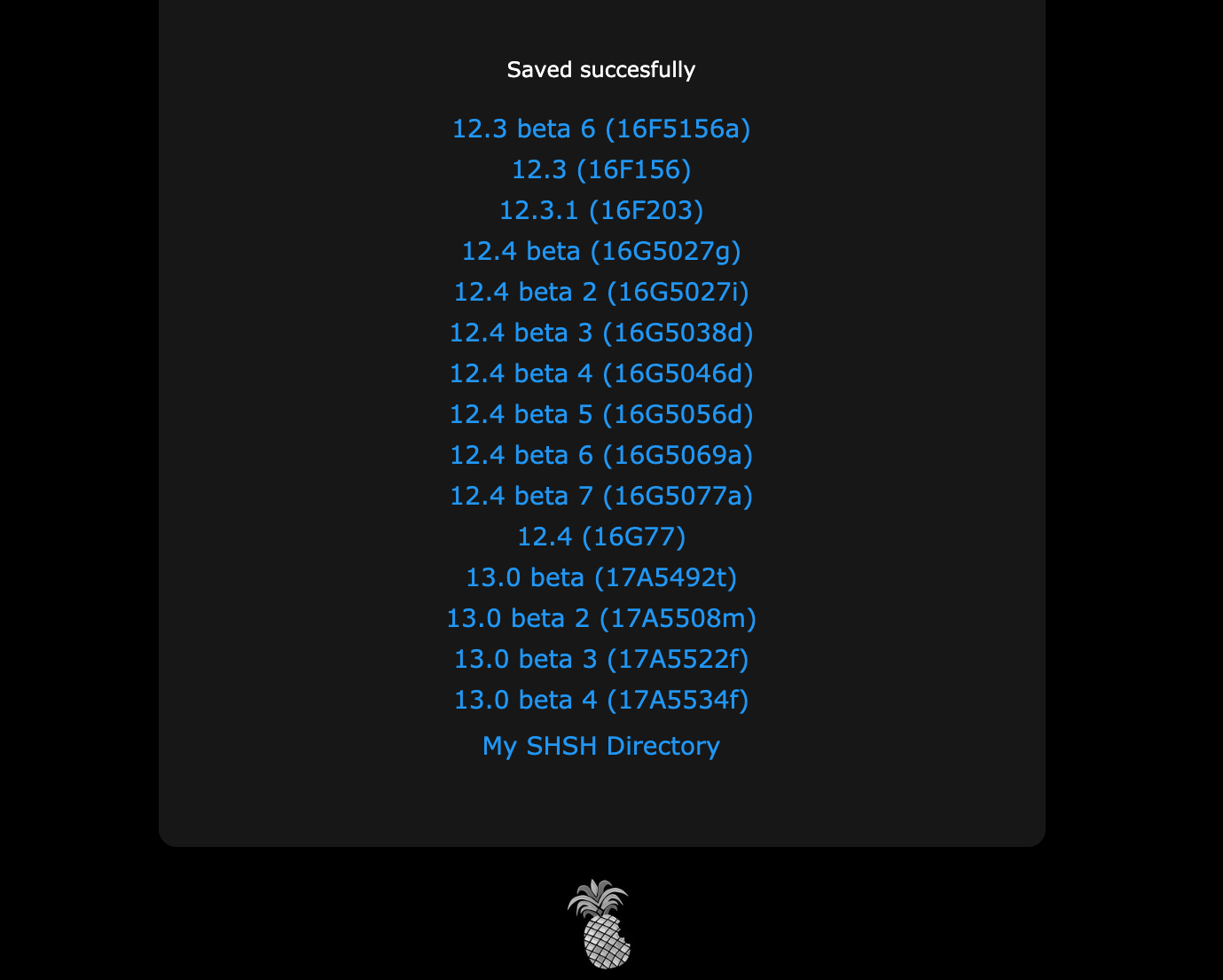This screenshot has height=980, width=1223.
Task: Click the Saved succesfully status text
Action: [601, 70]
